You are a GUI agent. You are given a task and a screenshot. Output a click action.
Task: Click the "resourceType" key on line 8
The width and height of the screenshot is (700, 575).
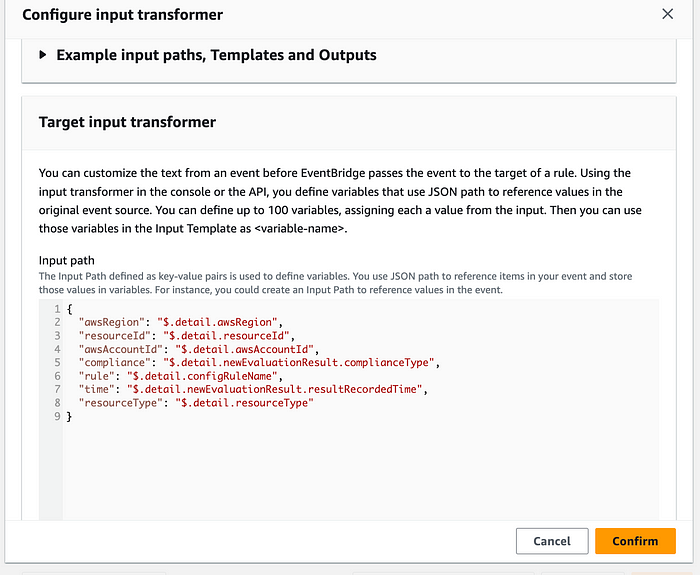(121, 403)
